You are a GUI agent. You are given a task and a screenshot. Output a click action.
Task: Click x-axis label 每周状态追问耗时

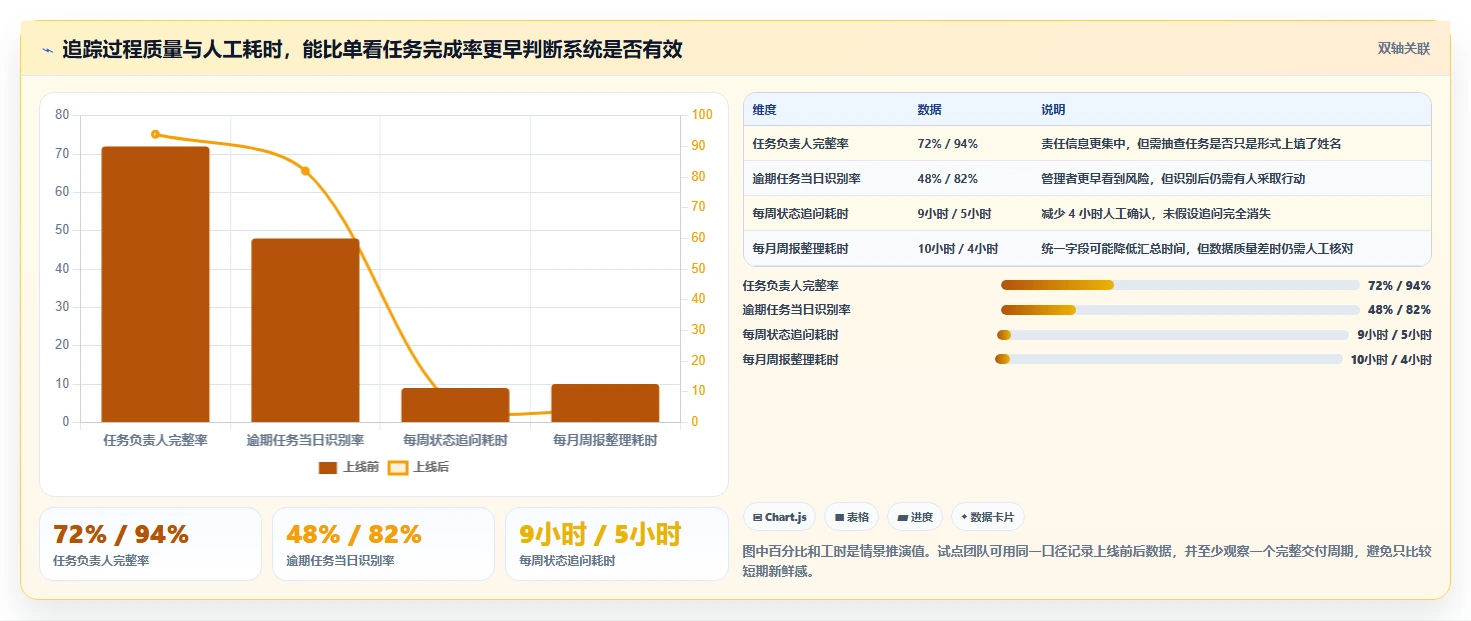(x=455, y=440)
